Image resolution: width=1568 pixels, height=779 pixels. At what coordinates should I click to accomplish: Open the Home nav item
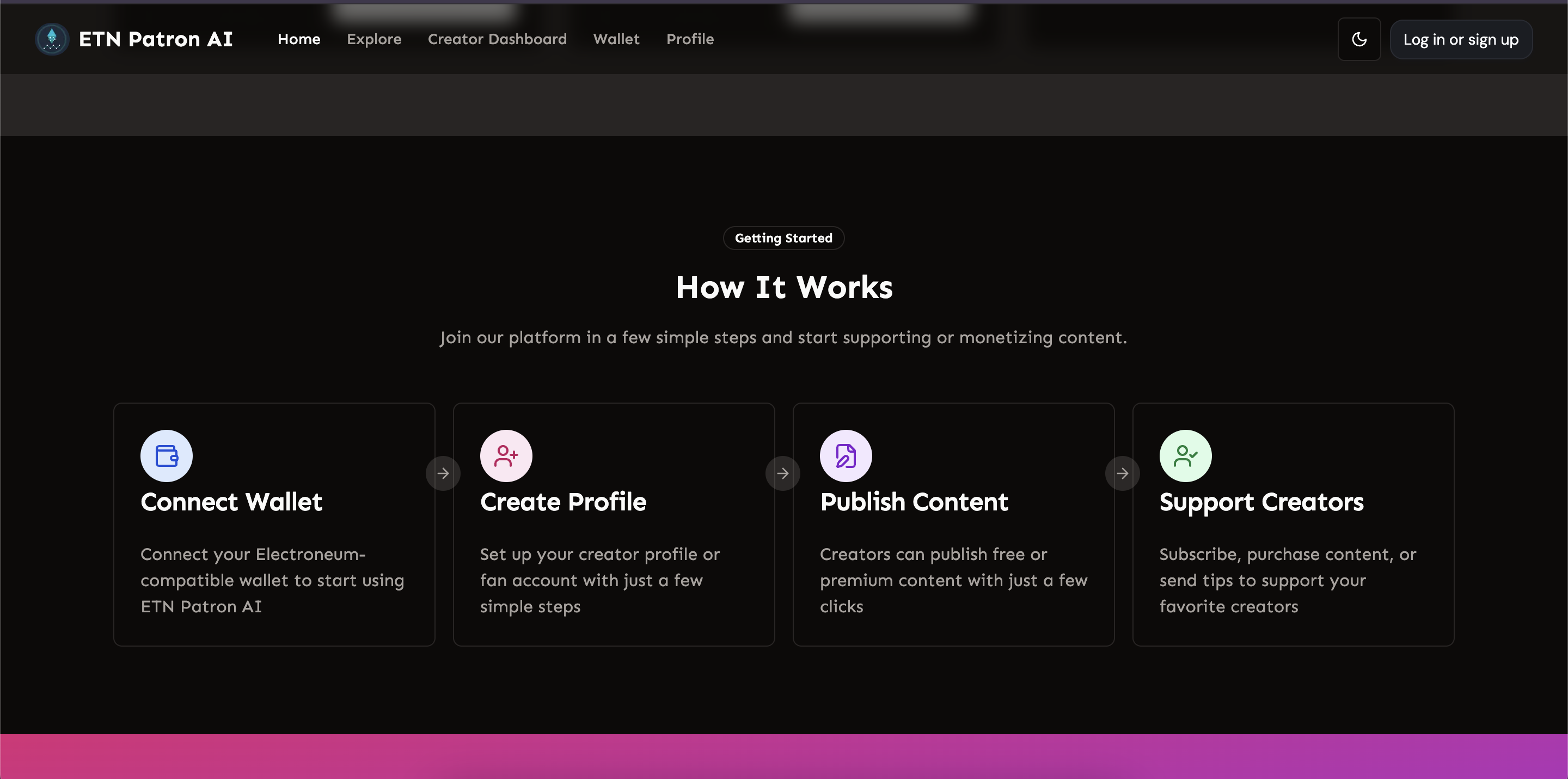(299, 39)
